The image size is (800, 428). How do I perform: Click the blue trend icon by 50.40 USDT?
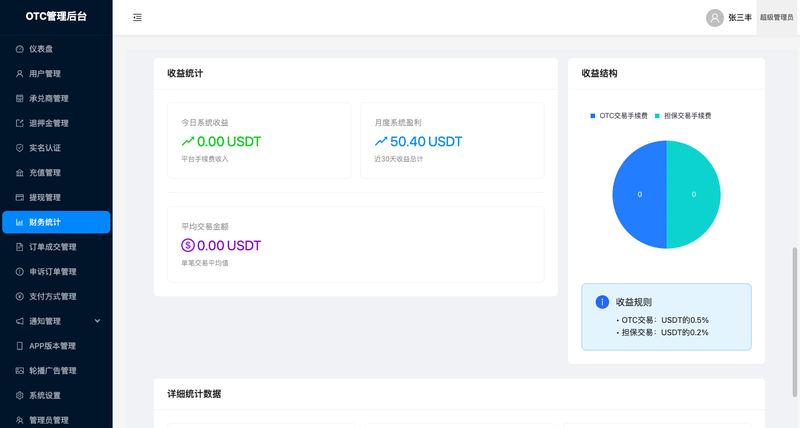pos(381,141)
